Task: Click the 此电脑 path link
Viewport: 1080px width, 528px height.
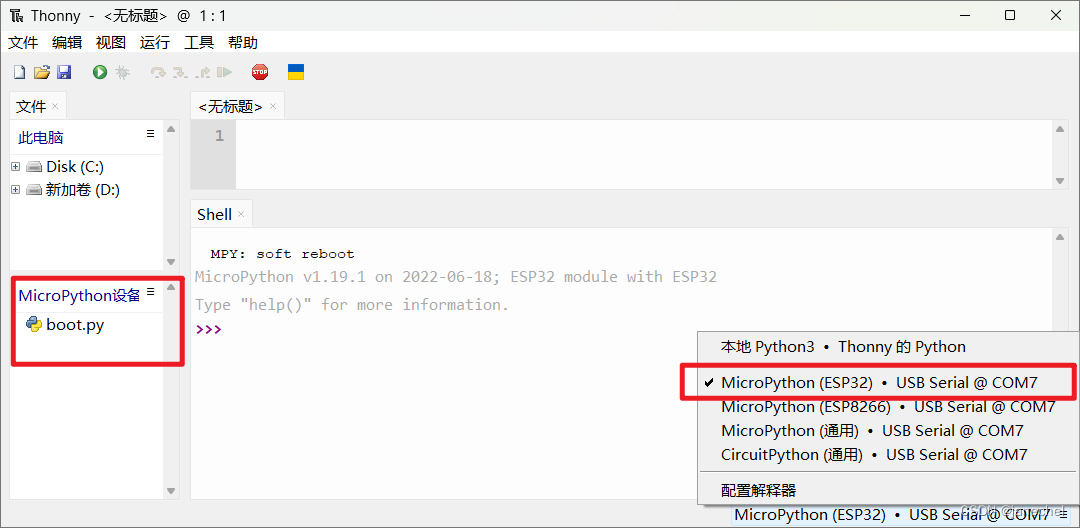Action: pyautogui.click(x=41, y=138)
